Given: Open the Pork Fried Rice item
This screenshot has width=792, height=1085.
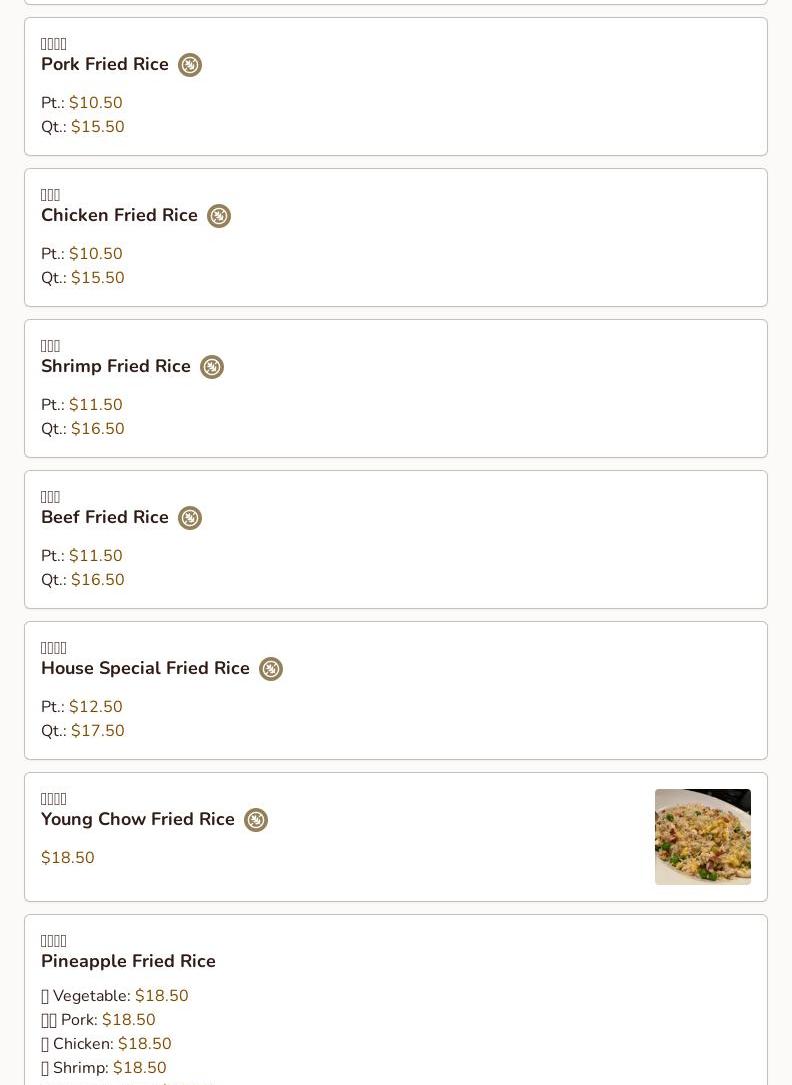Looking at the screenshot, I should point(105,64).
